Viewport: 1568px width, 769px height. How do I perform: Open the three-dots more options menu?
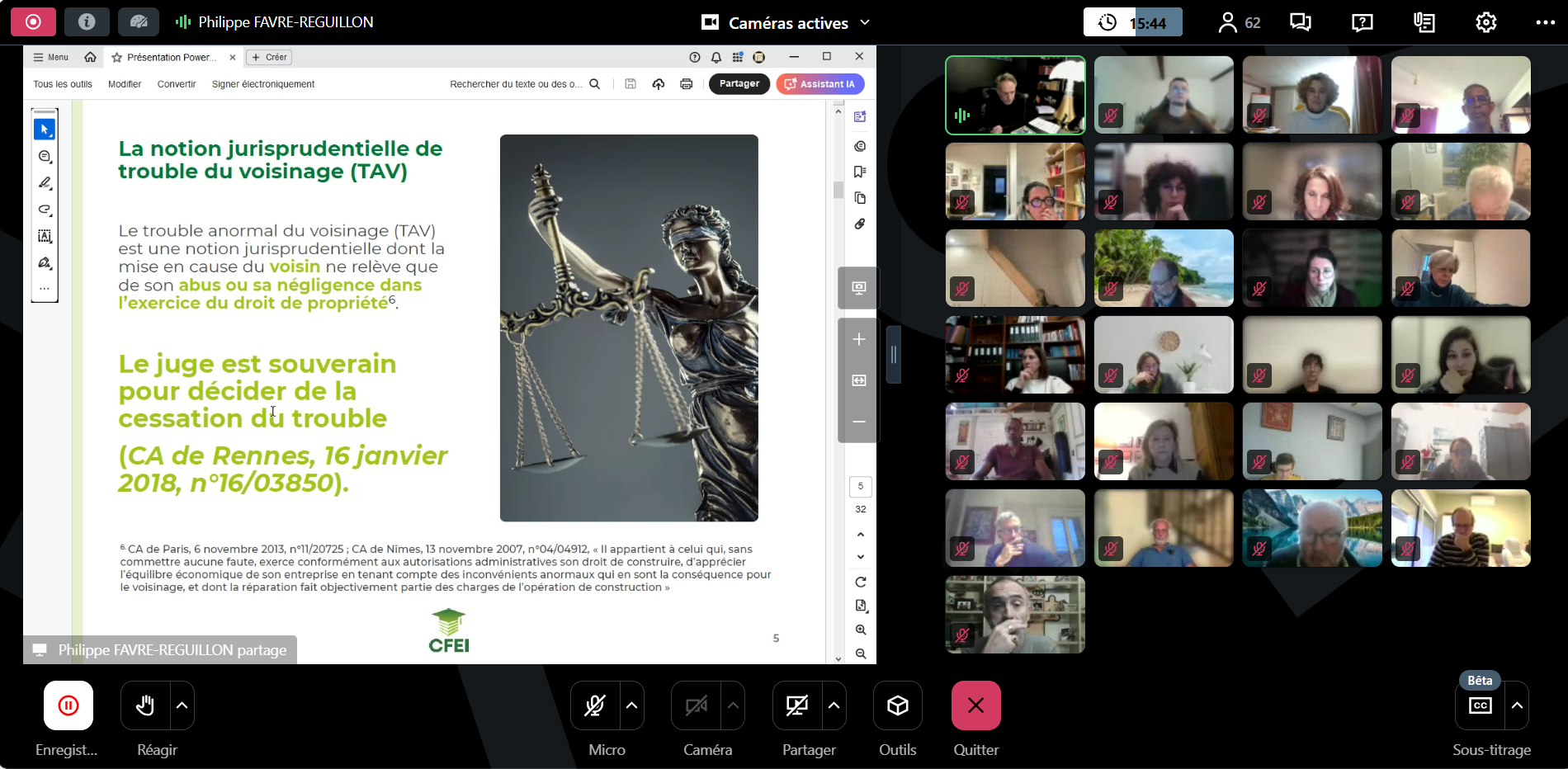[1545, 22]
